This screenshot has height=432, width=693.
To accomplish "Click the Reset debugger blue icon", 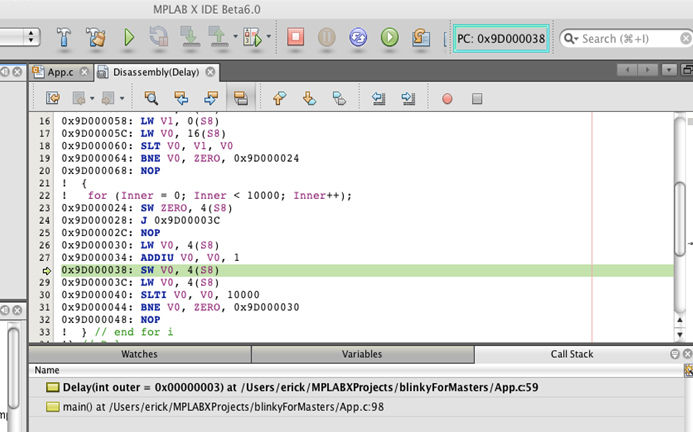I will tap(358, 38).
